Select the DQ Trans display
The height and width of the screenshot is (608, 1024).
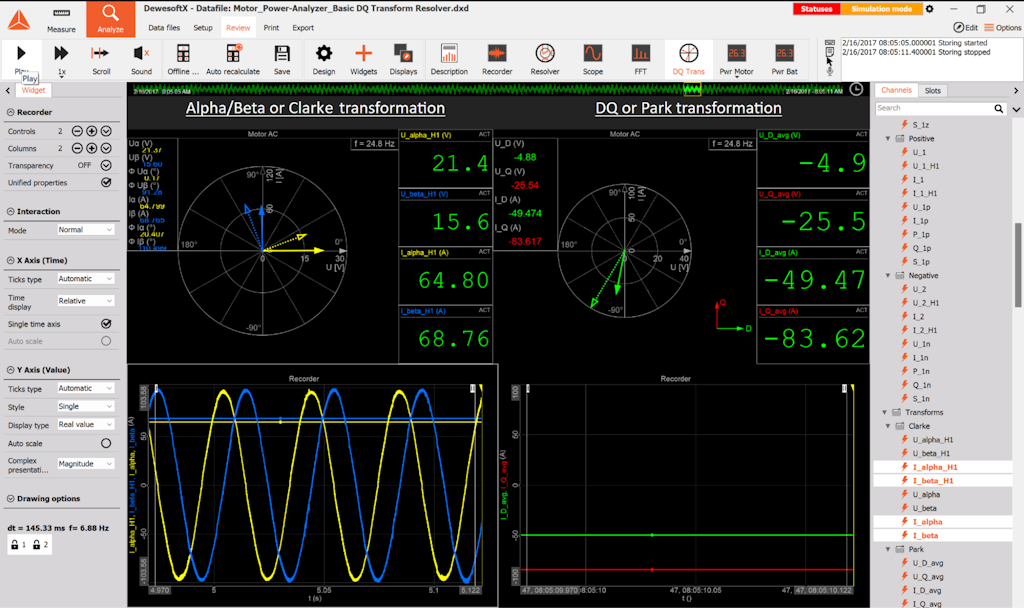pos(688,59)
